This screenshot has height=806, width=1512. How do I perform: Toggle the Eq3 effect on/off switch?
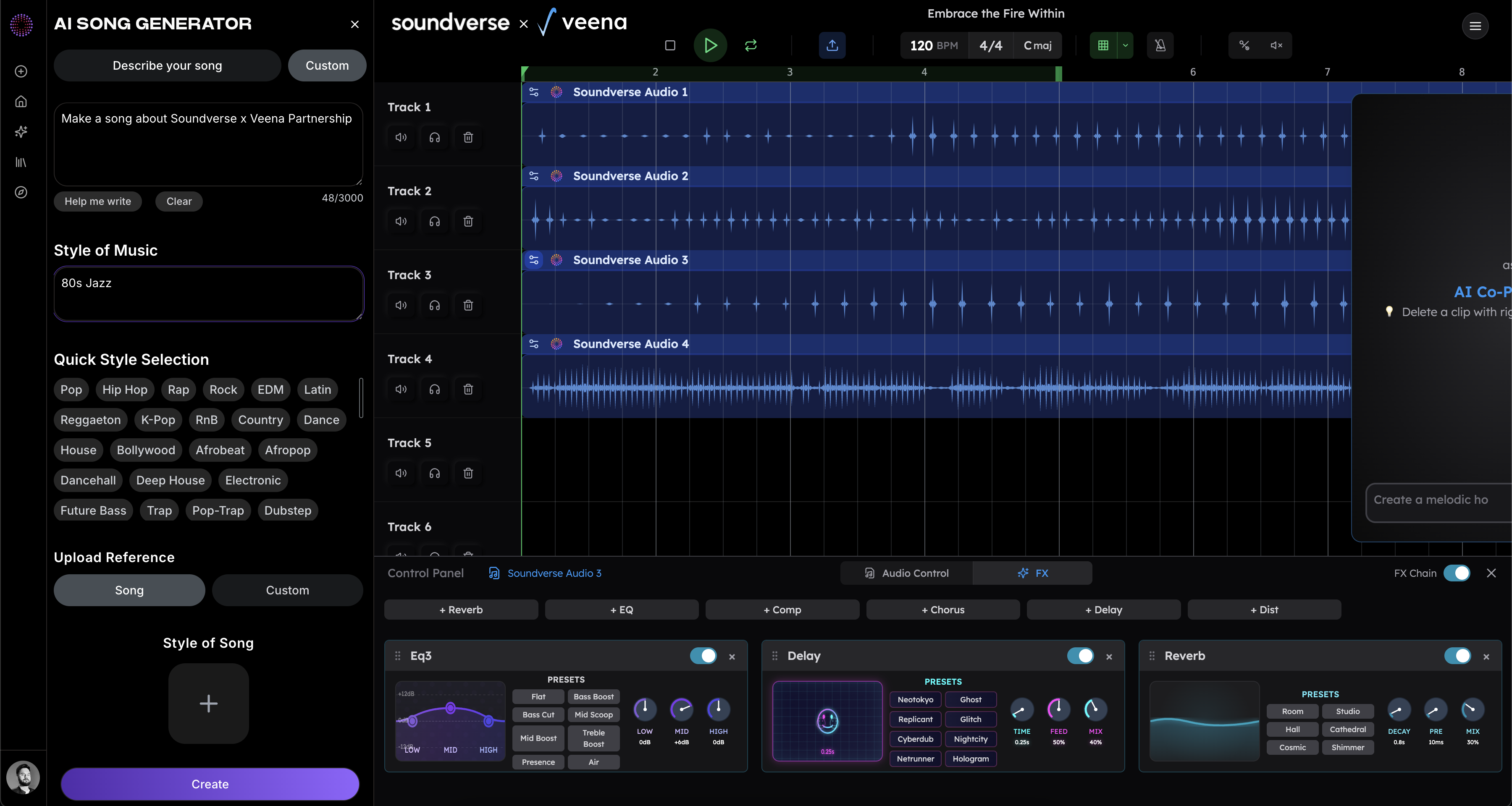(703, 656)
